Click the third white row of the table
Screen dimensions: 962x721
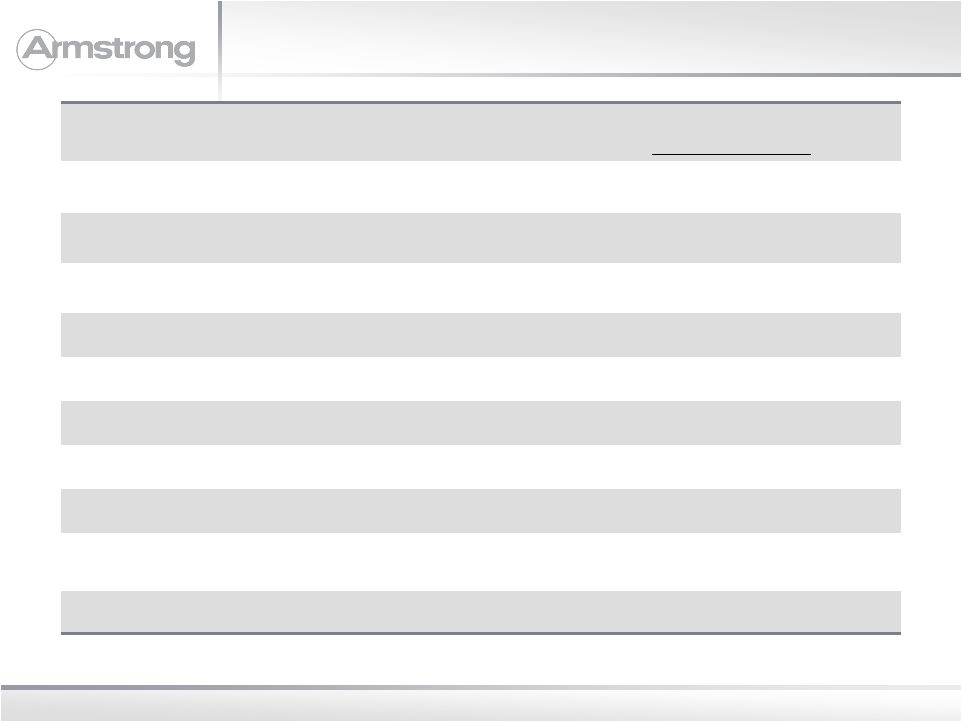[x=480, y=379]
